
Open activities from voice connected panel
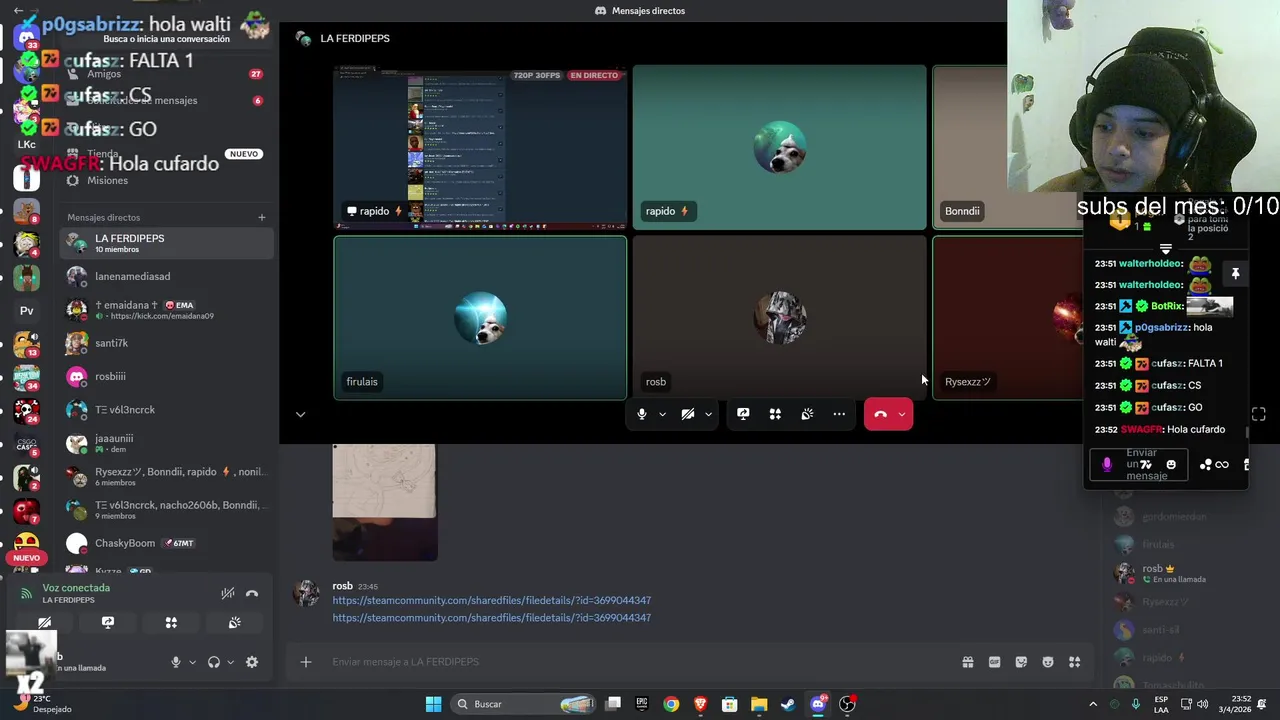click(x=171, y=622)
